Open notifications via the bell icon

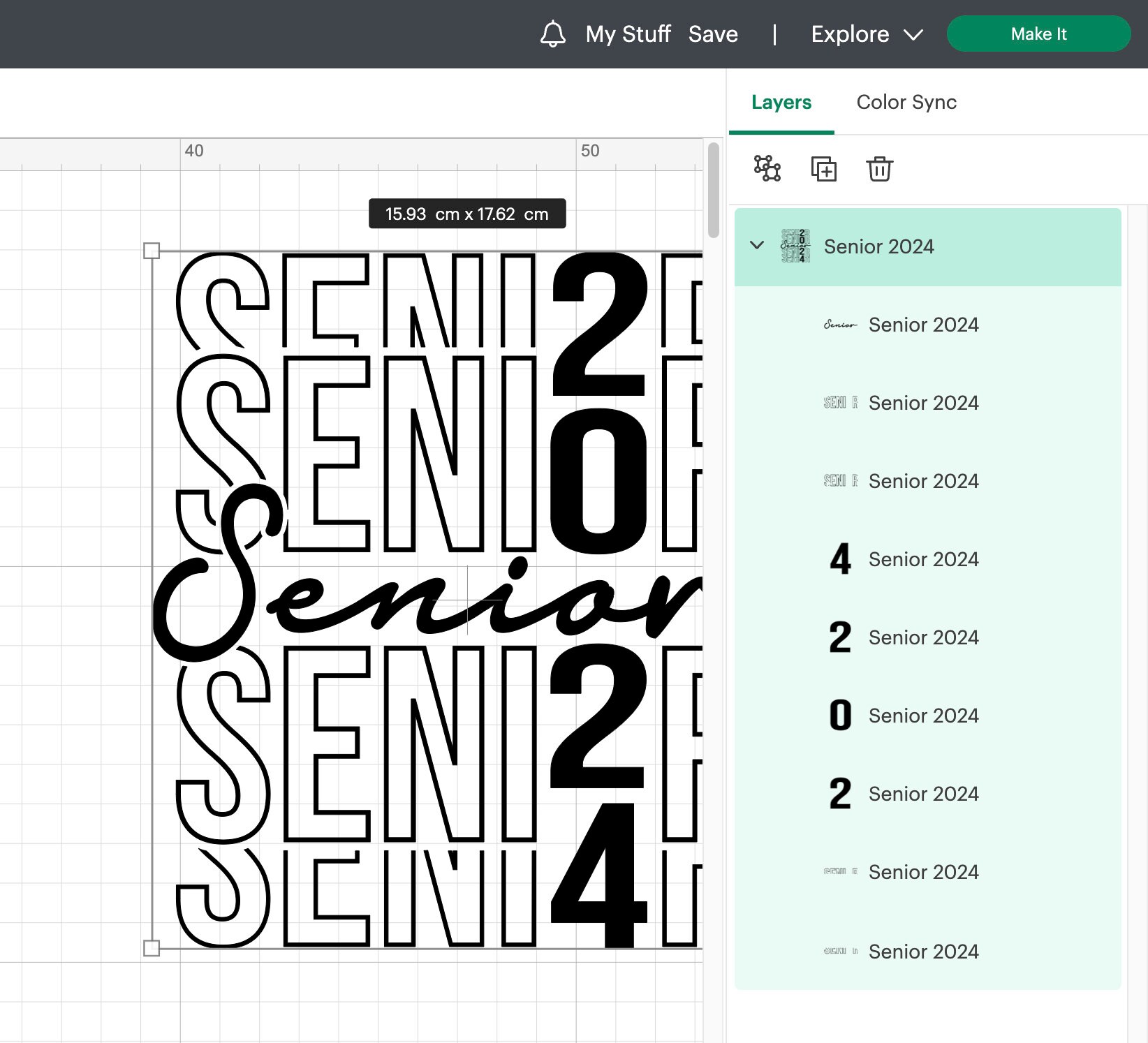point(552,34)
